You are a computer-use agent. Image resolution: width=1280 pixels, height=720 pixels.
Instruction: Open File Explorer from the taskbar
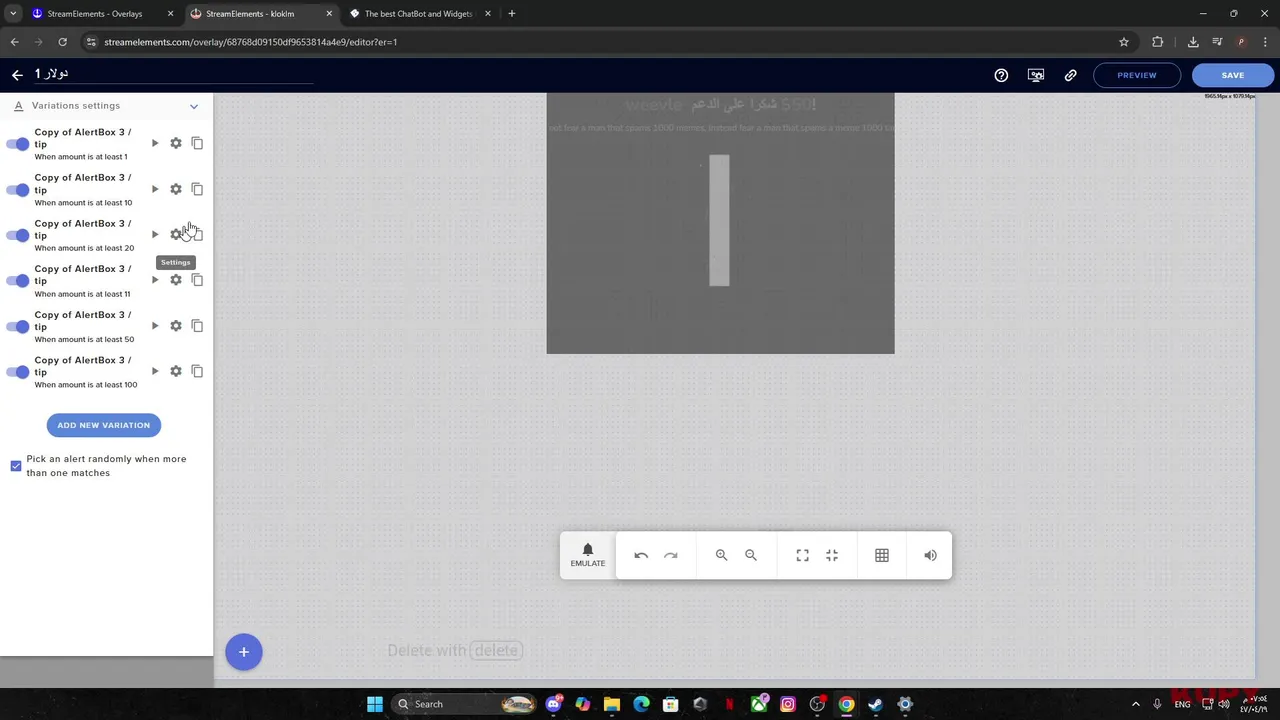click(x=612, y=704)
